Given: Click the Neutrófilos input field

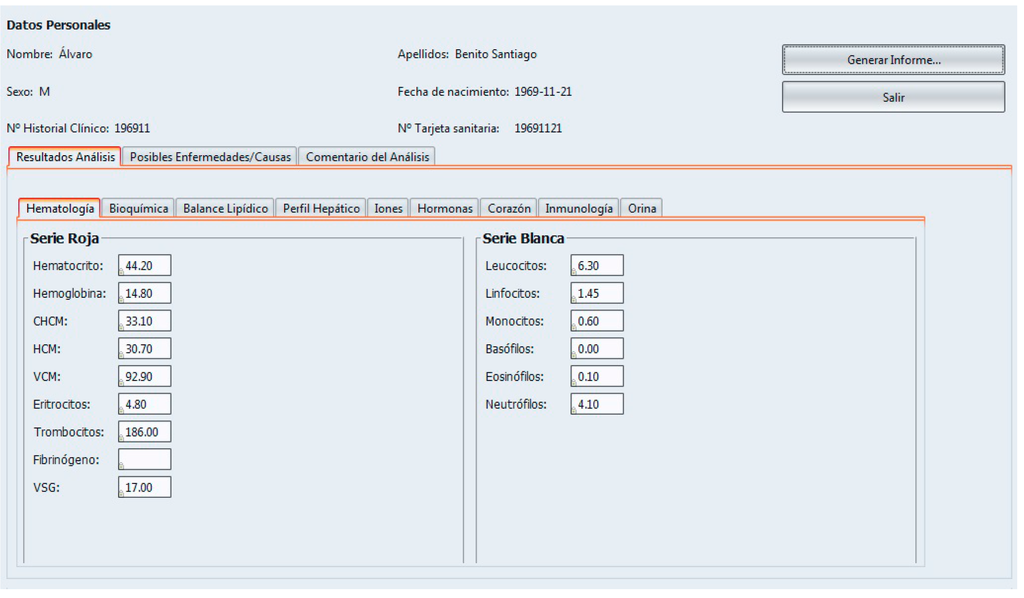Looking at the screenshot, I should click(x=598, y=404).
